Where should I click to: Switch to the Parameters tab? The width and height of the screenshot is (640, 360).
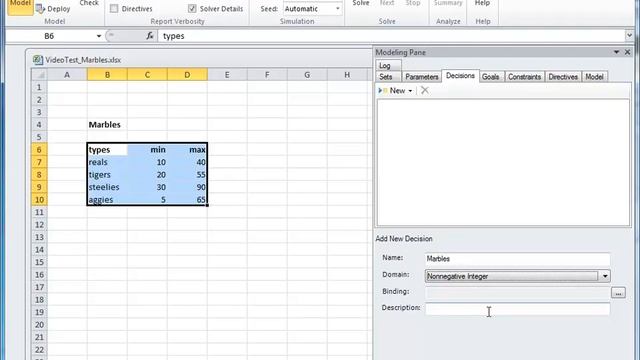tap(422, 77)
